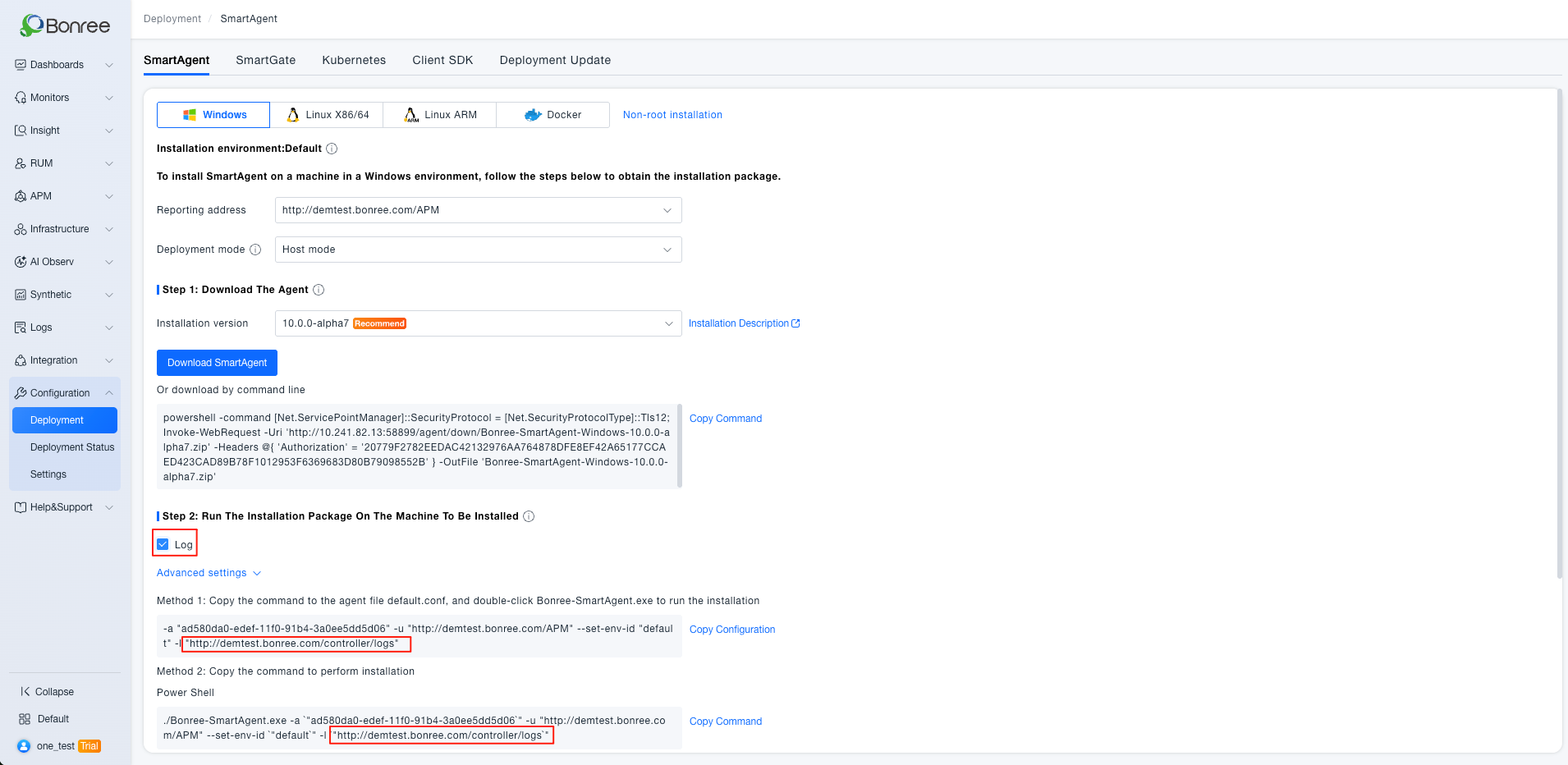The image size is (1568, 765).
Task: Click the Infrastructure sidebar icon
Action: click(x=21, y=229)
